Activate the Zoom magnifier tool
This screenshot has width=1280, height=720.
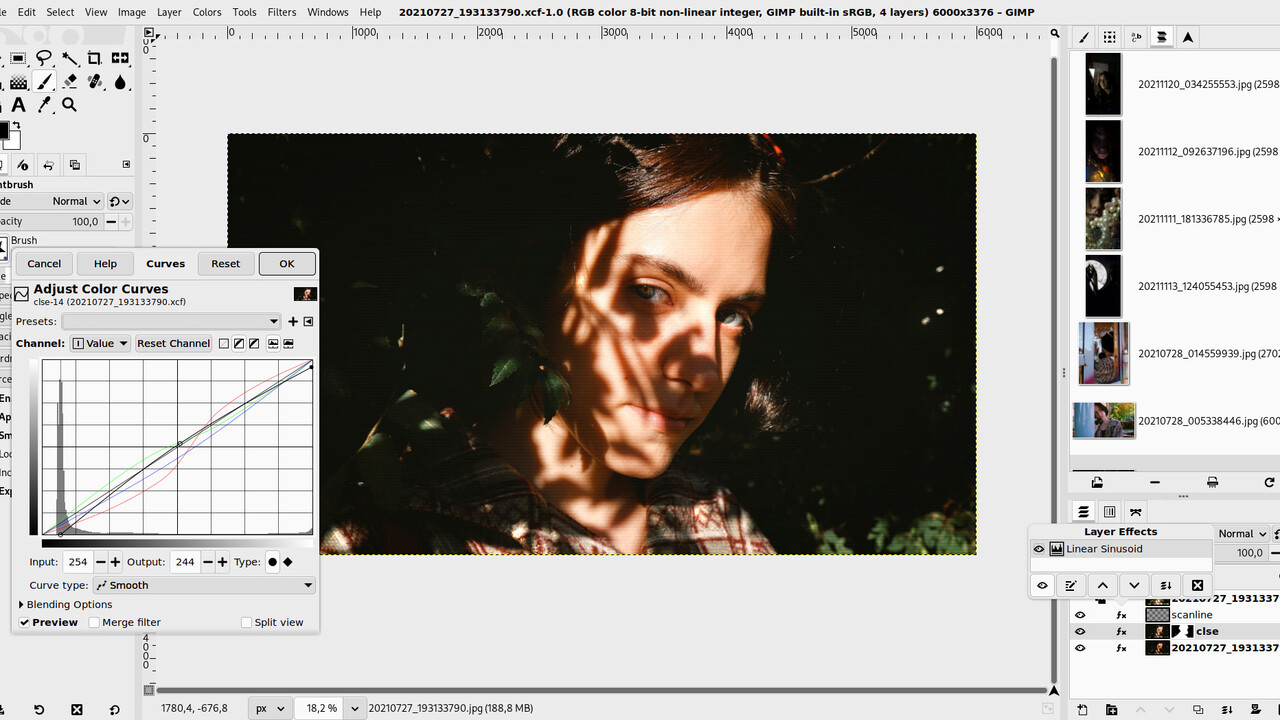pos(70,105)
